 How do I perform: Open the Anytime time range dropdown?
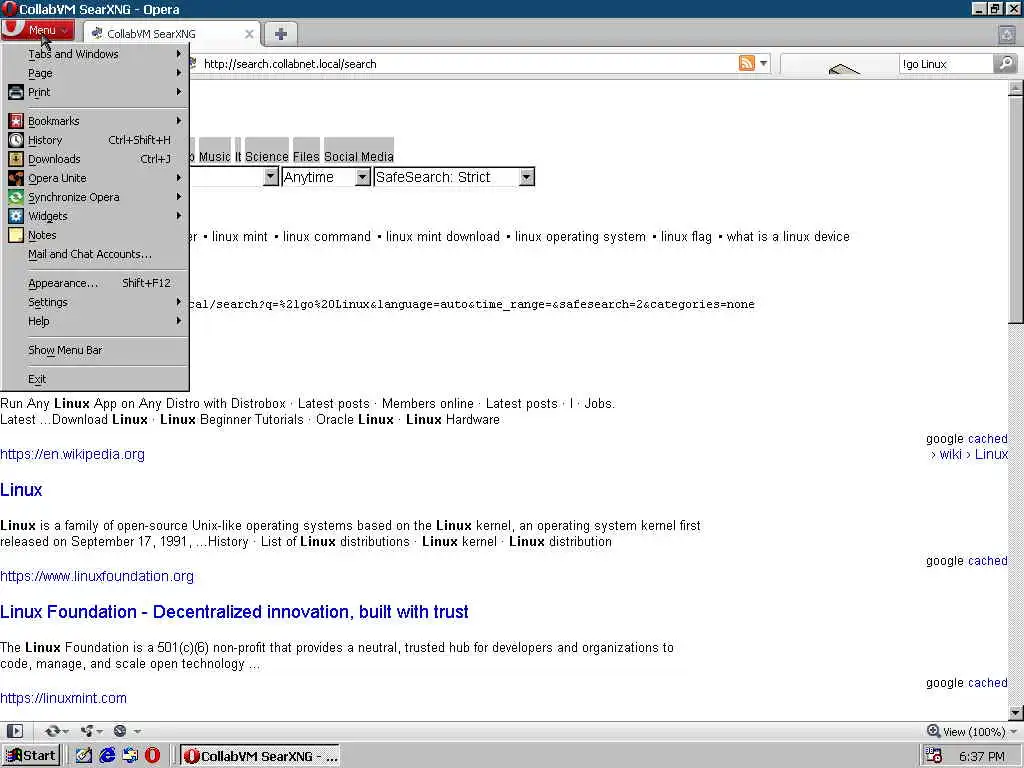point(326,177)
